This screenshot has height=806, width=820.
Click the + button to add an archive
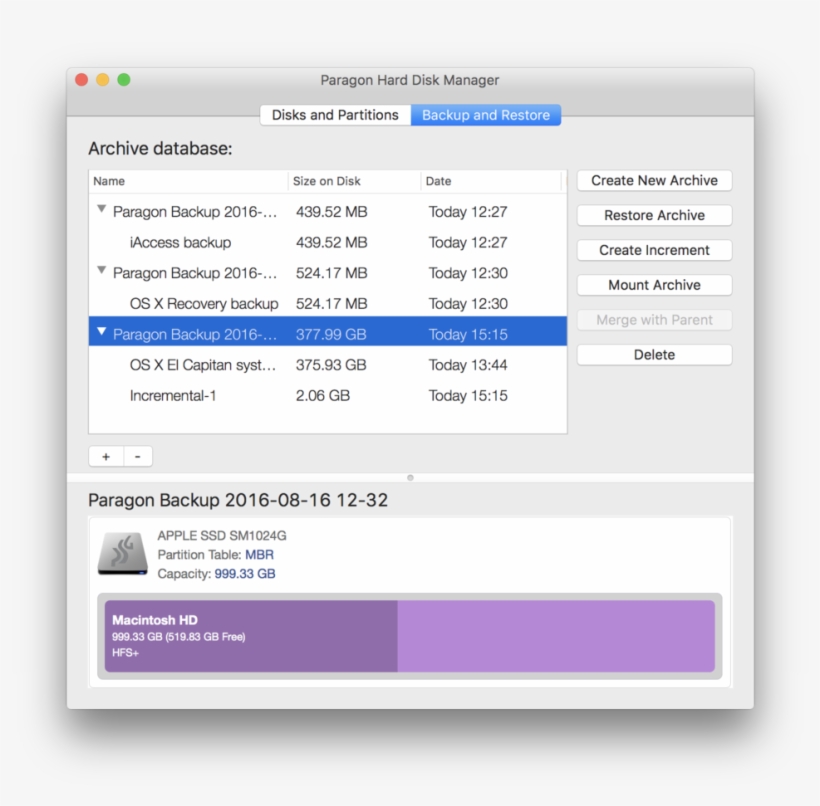tap(105, 456)
